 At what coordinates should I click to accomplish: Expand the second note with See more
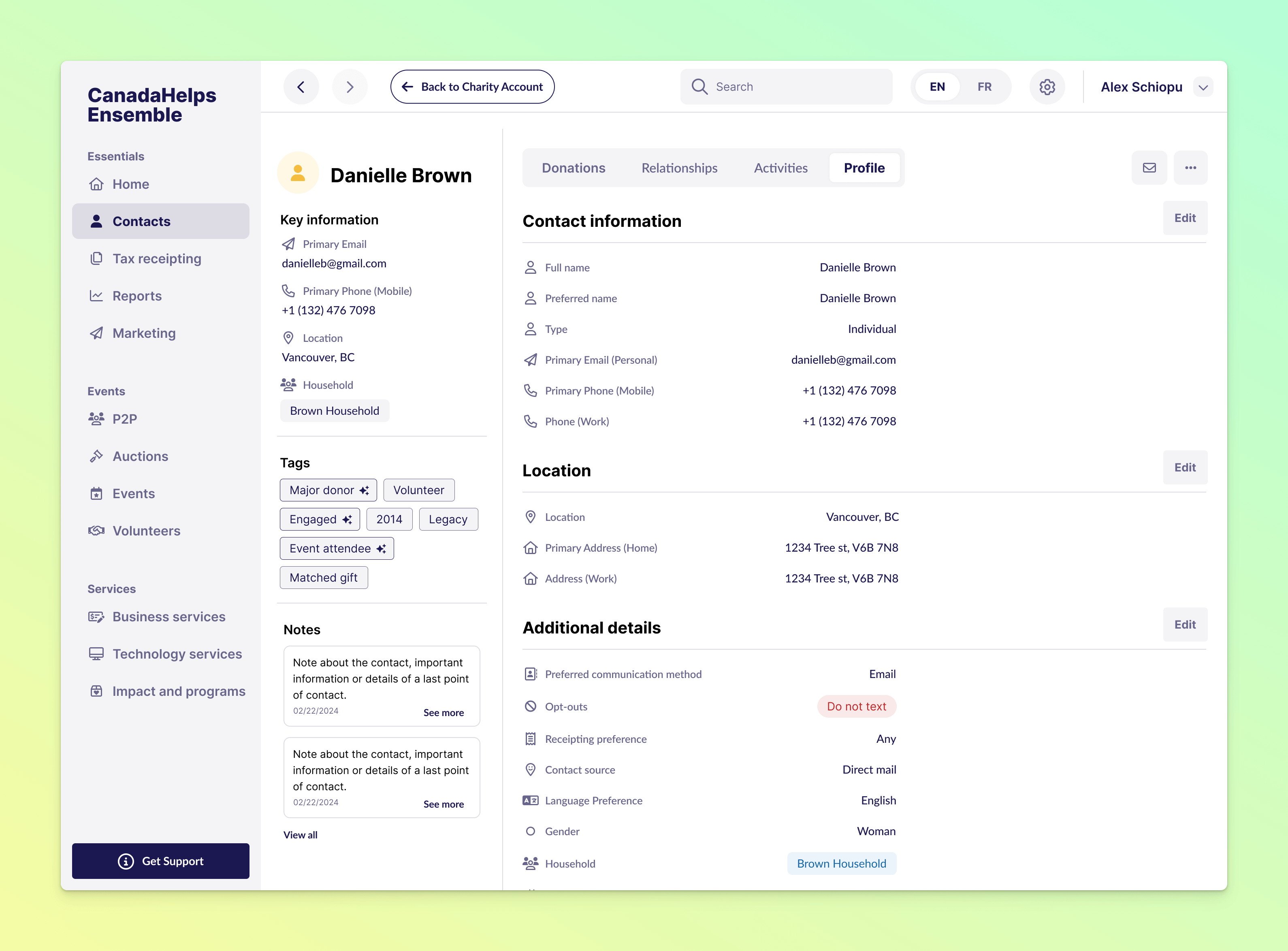(443, 804)
